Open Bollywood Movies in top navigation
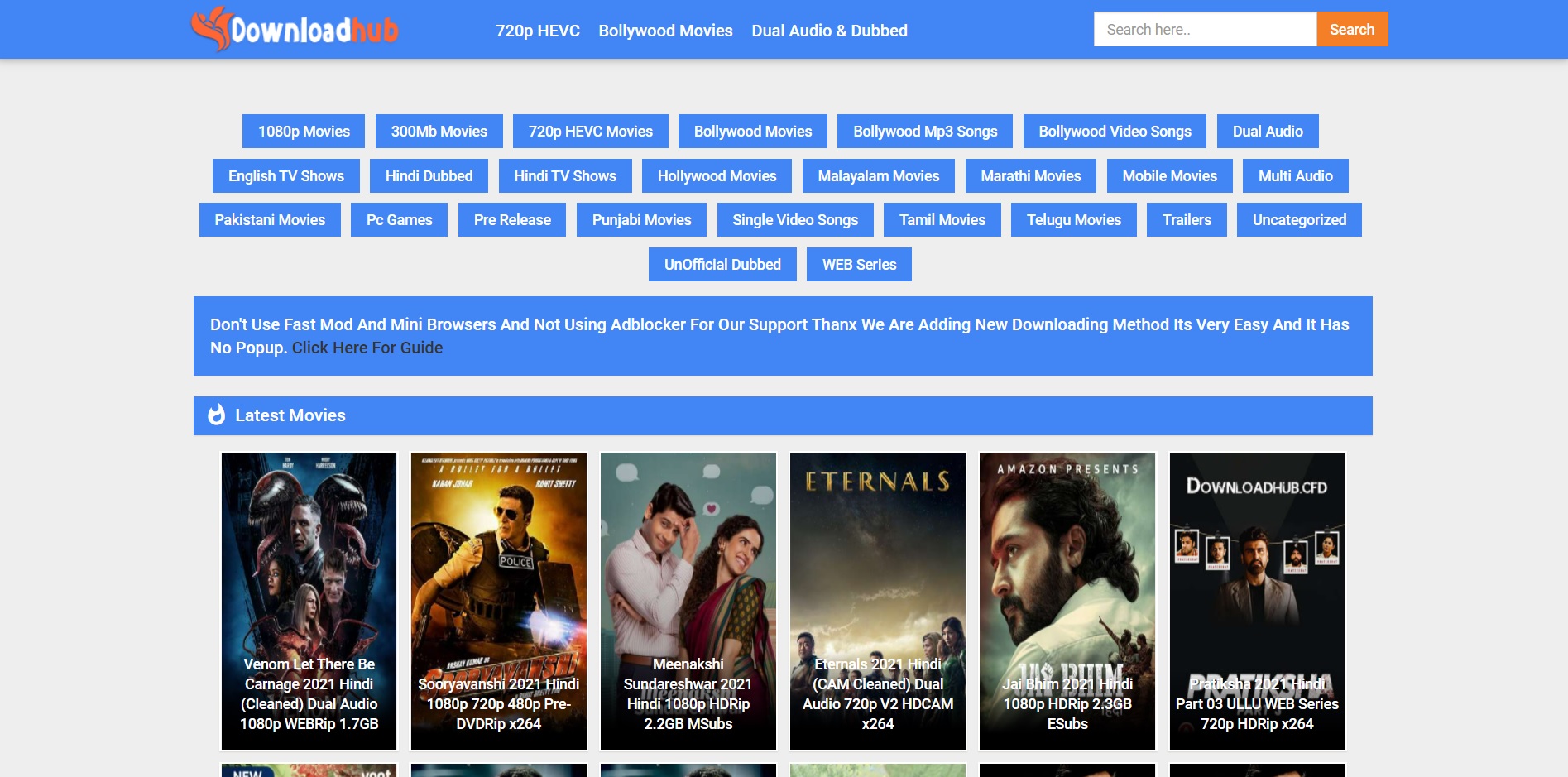 point(665,31)
